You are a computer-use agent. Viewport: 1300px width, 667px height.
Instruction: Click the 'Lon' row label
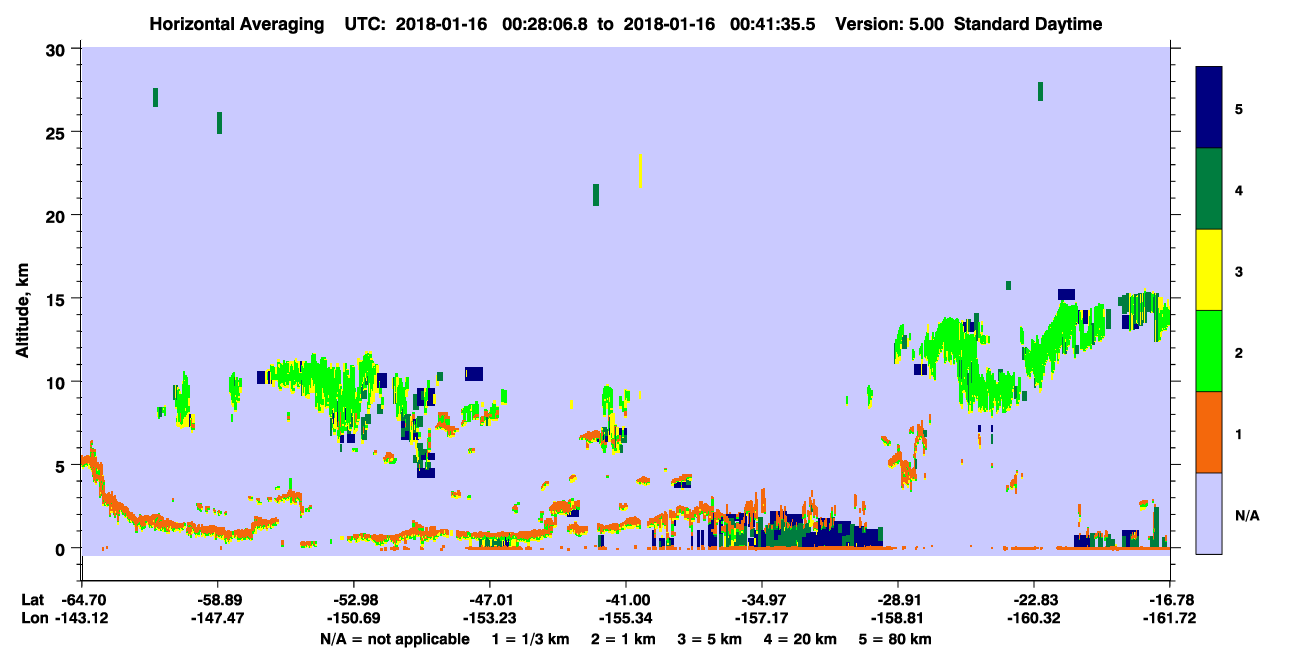(33, 619)
